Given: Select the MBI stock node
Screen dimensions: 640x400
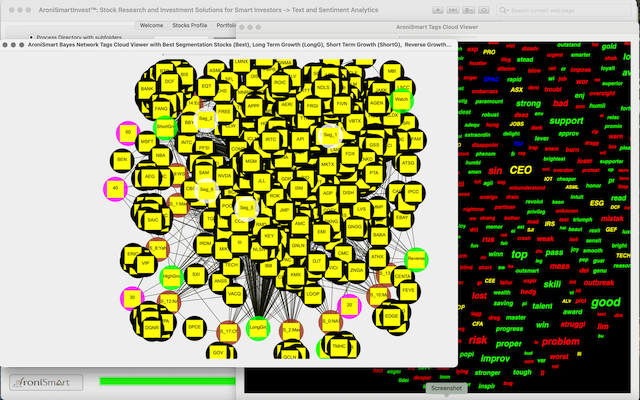Looking at the screenshot, I should click(x=392, y=71).
